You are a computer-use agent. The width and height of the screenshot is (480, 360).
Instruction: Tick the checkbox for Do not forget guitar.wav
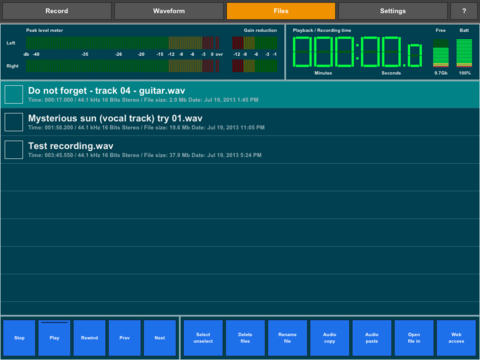point(14,94)
